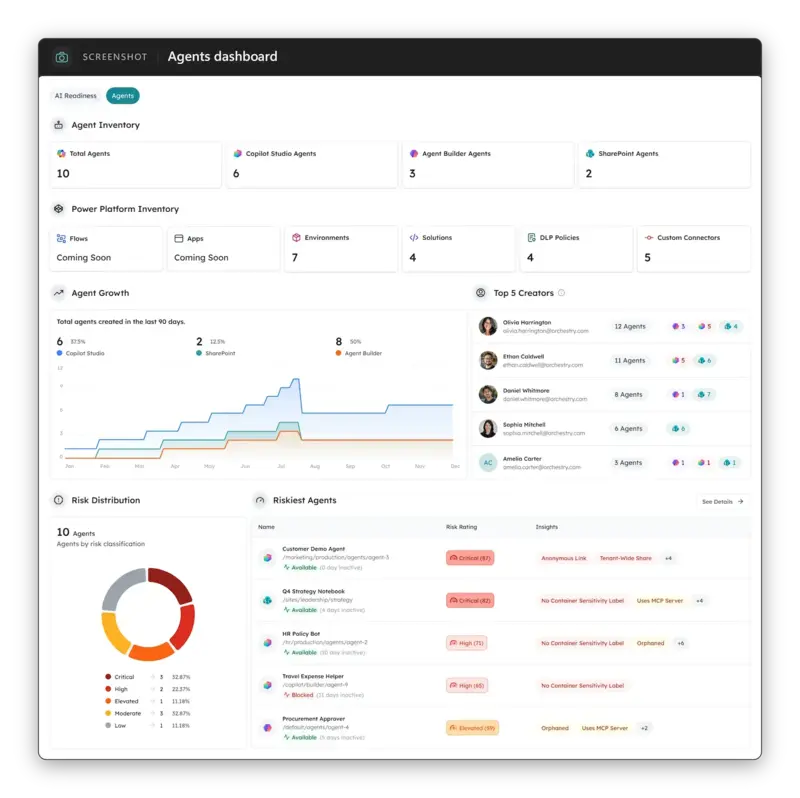Click the Critical (82) risk badge

pyautogui.click(x=470, y=601)
